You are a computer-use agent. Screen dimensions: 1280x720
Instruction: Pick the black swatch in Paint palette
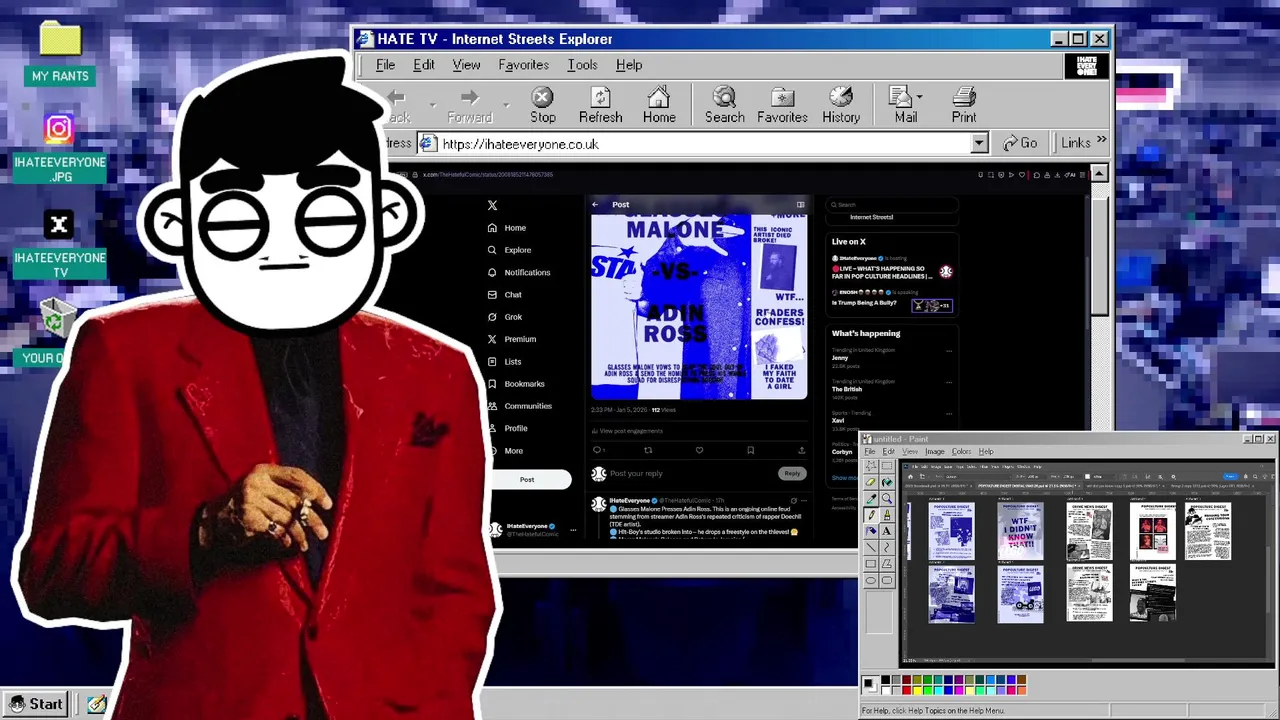point(885,680)
